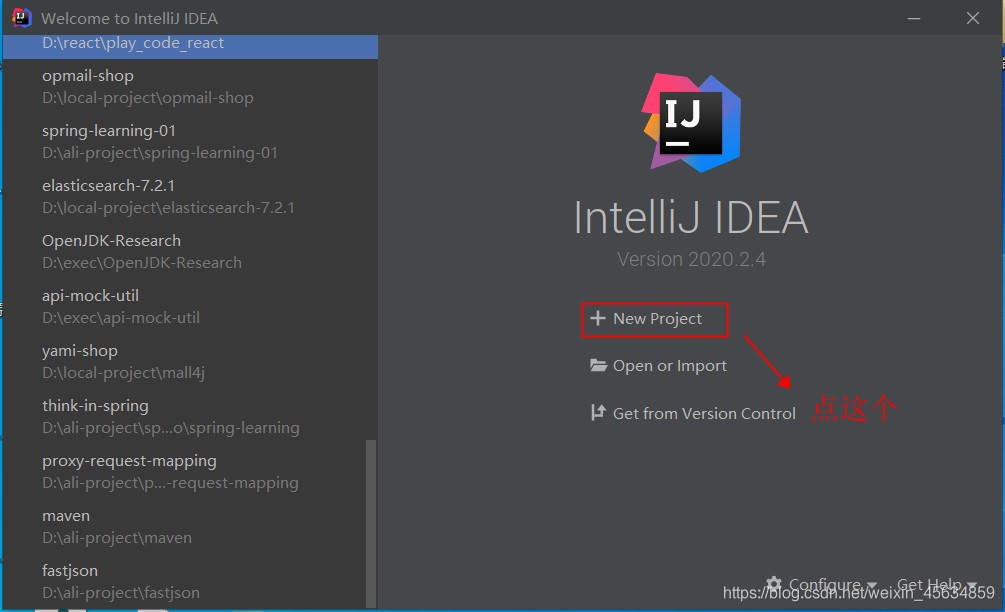Select the proxy-request-mapping project
Image resolution: width=1005 pixels, height=612 pixels.
pos(190,472)
